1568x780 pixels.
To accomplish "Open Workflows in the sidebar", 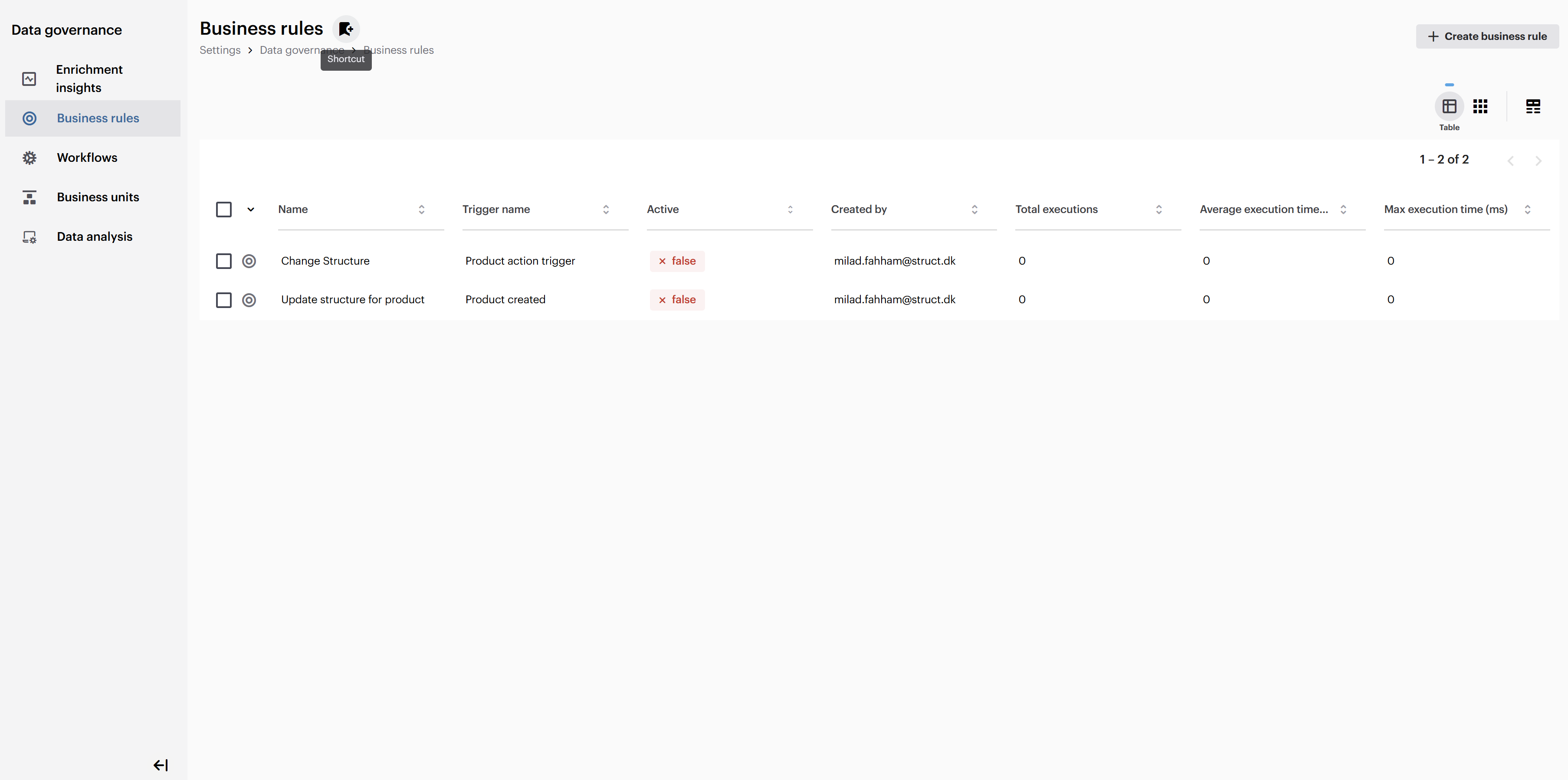I will [87, 157].
